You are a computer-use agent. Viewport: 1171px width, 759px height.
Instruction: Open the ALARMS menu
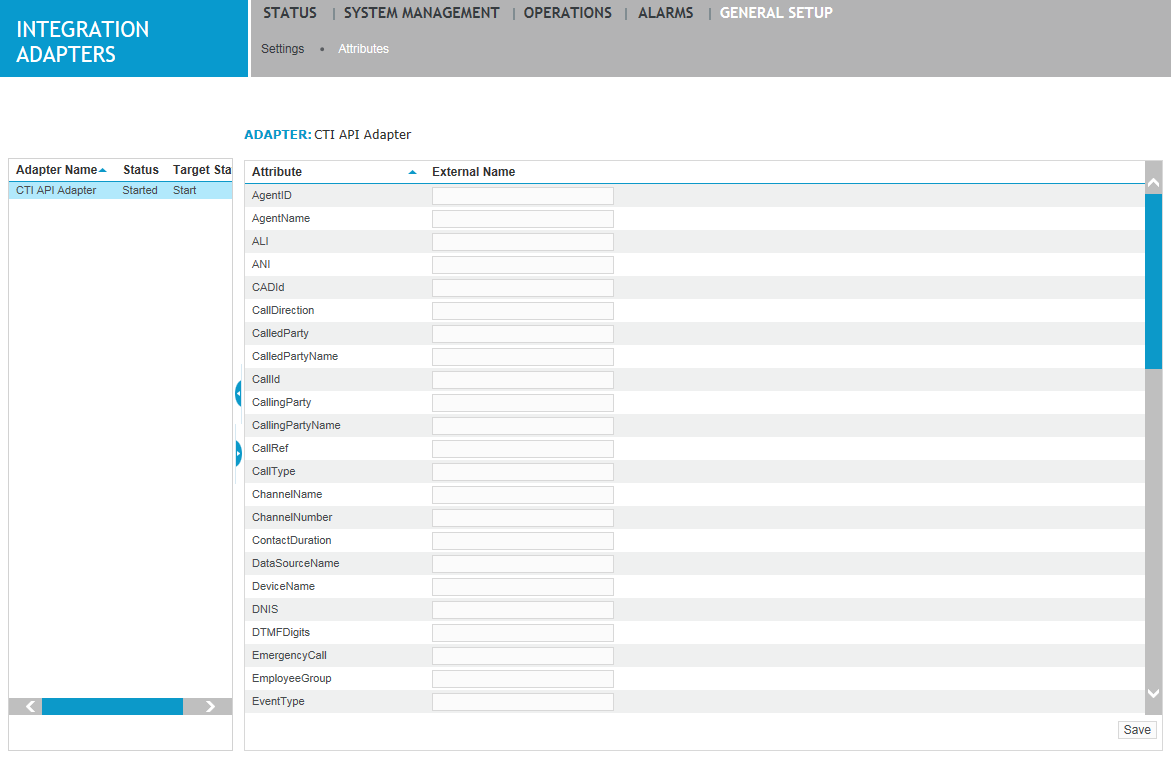(664, 13)
